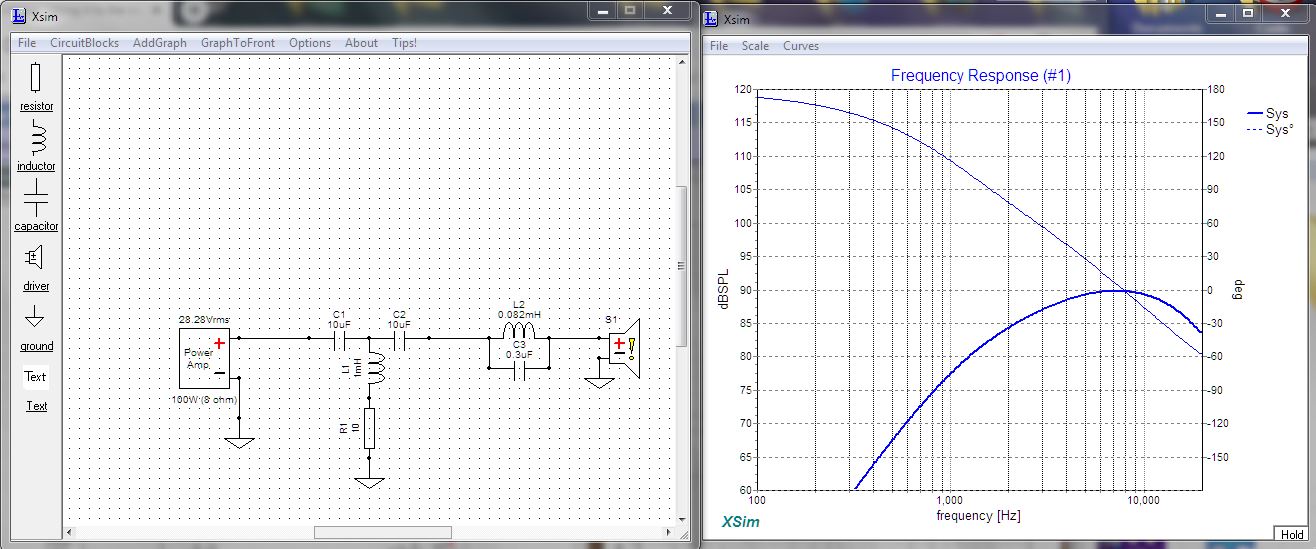Select inductor L2 0.082mH in schematic
This screenshot has width=1316, height=549.
tap(518, 332)
